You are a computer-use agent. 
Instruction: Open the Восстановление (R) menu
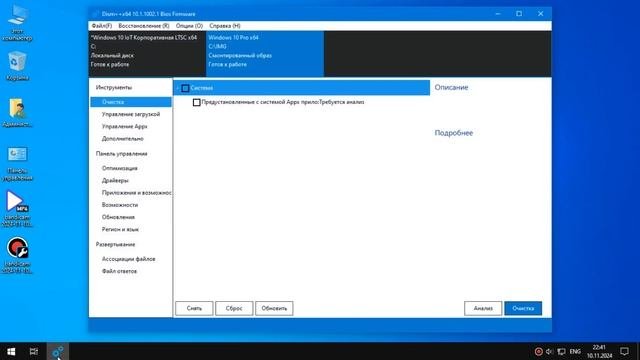(x=144, y=26)
